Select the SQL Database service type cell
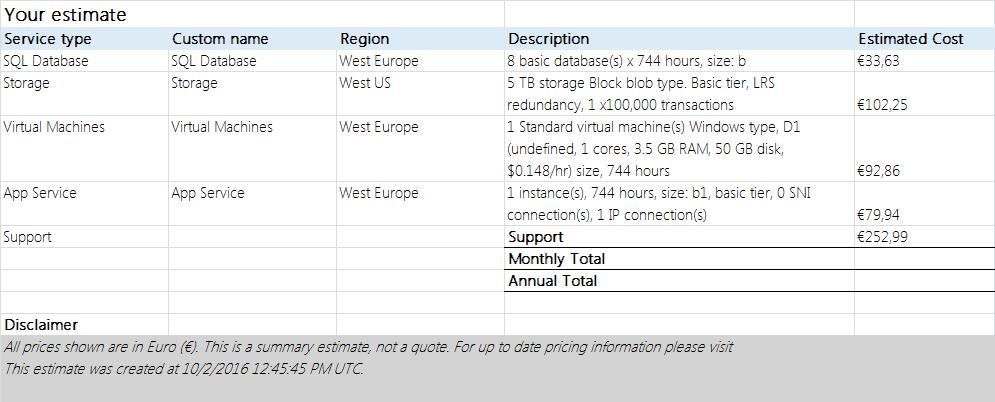Image resolution: width=995 pixels, height=402 pixels. pos(84,61)
